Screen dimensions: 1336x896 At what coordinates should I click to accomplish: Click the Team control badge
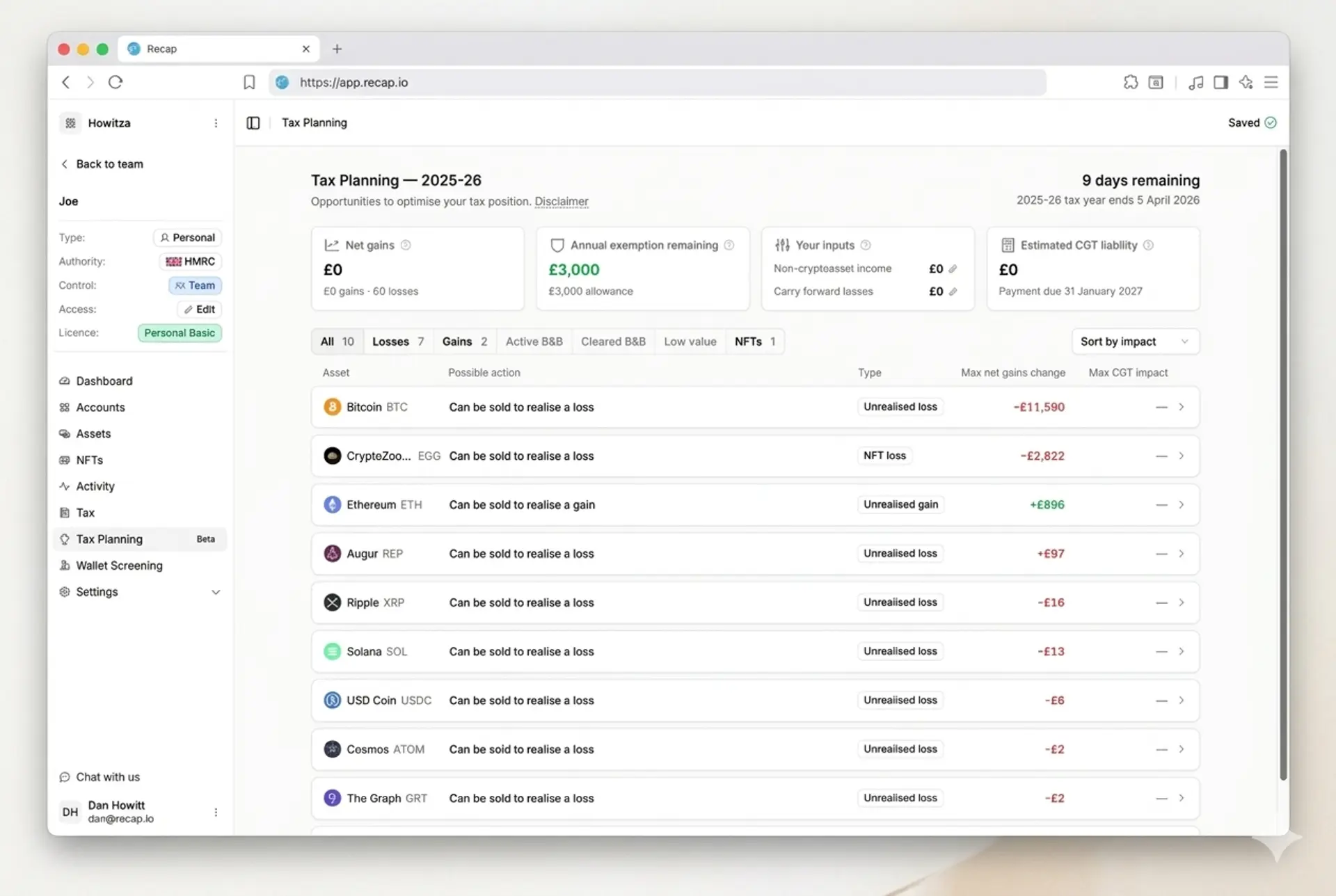[x=195, y=285]
